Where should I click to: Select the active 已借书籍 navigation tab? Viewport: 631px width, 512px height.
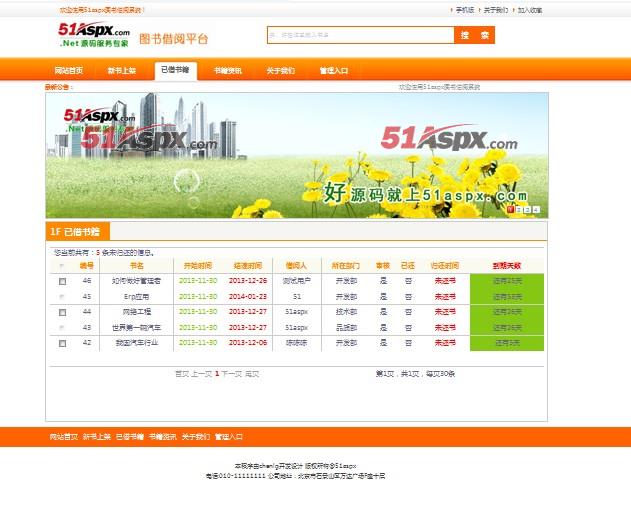[175, 70]
